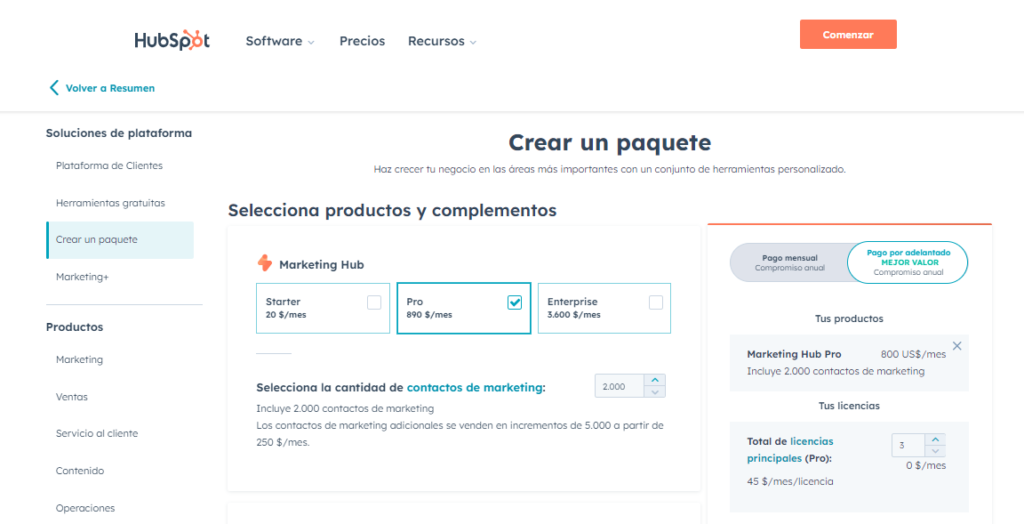Click the Comenzar button
The width and height of the screenshot is (1024, 524).
click(848, 35)
